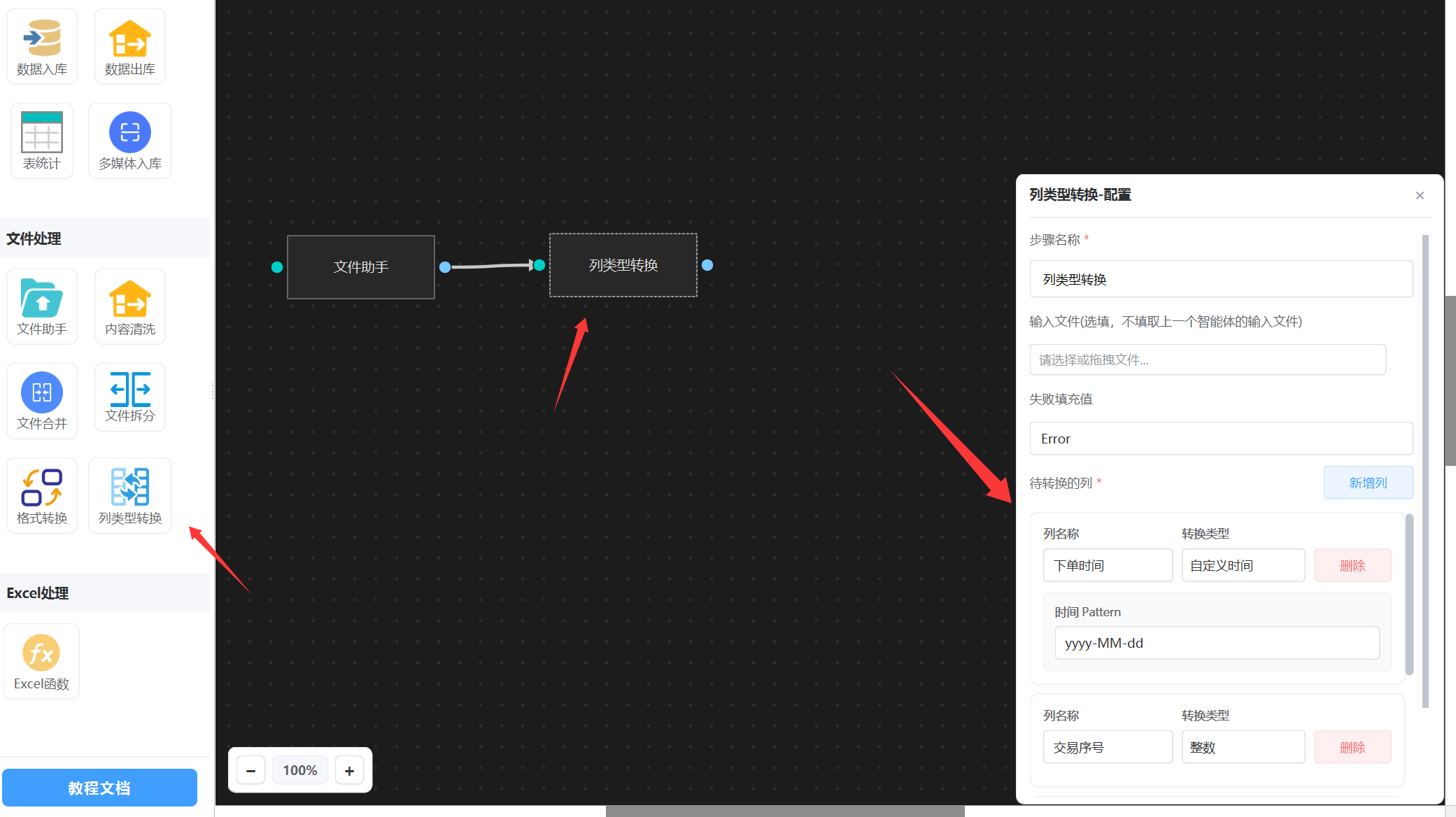
Task: Click the 列类型转换 sidebar icon
Action: [129, 488]
